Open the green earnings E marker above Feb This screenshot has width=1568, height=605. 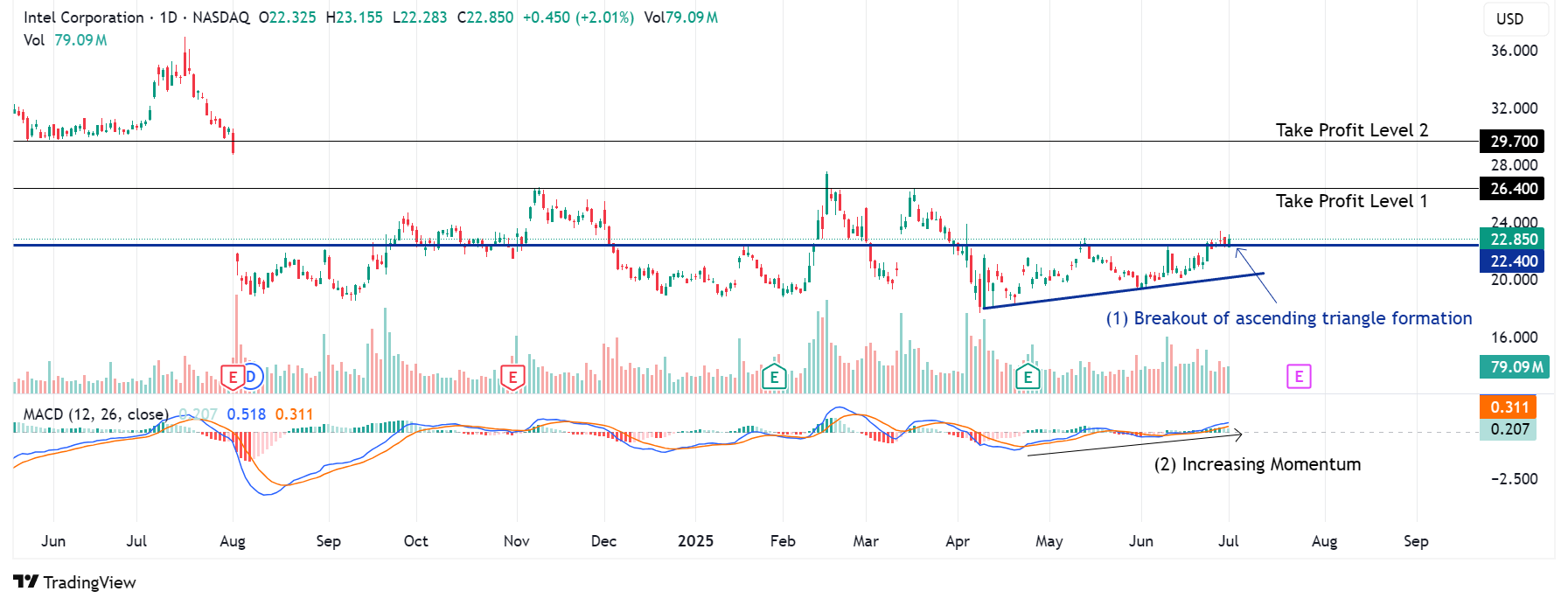tap(774, 378)
